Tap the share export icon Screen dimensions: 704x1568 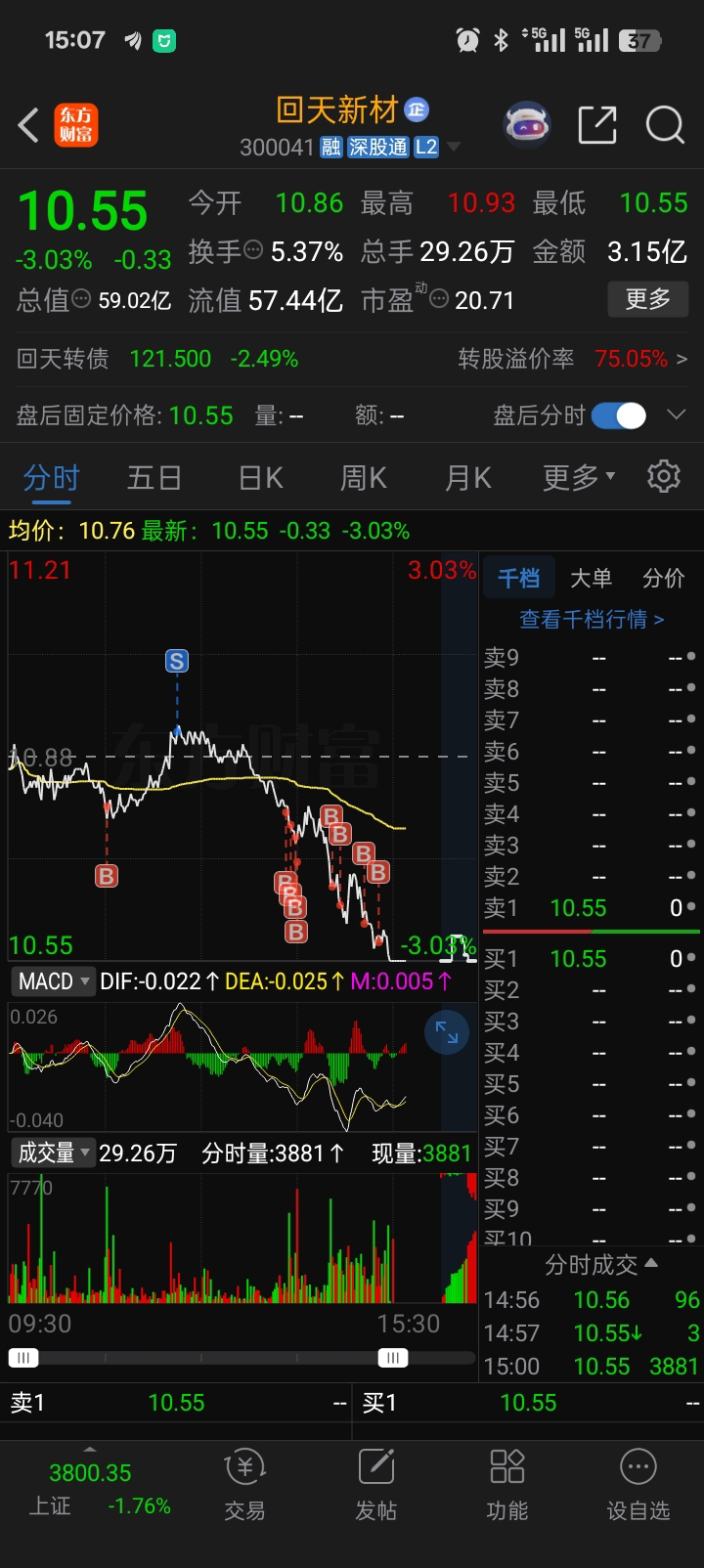pyautogui.click(x=597, y=125)
